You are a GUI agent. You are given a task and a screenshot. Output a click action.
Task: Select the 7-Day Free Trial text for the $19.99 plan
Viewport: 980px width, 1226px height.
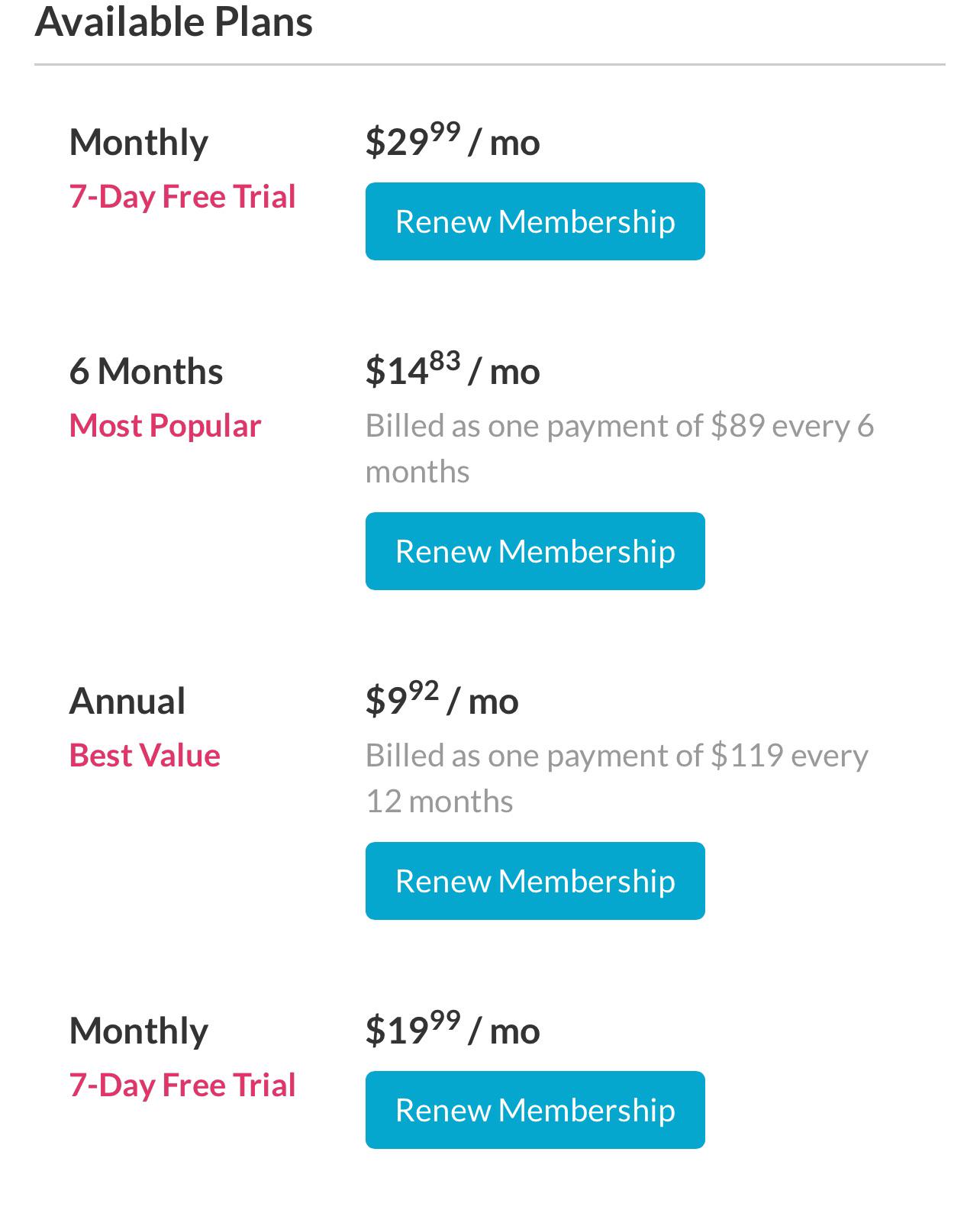coord(182,1086)
